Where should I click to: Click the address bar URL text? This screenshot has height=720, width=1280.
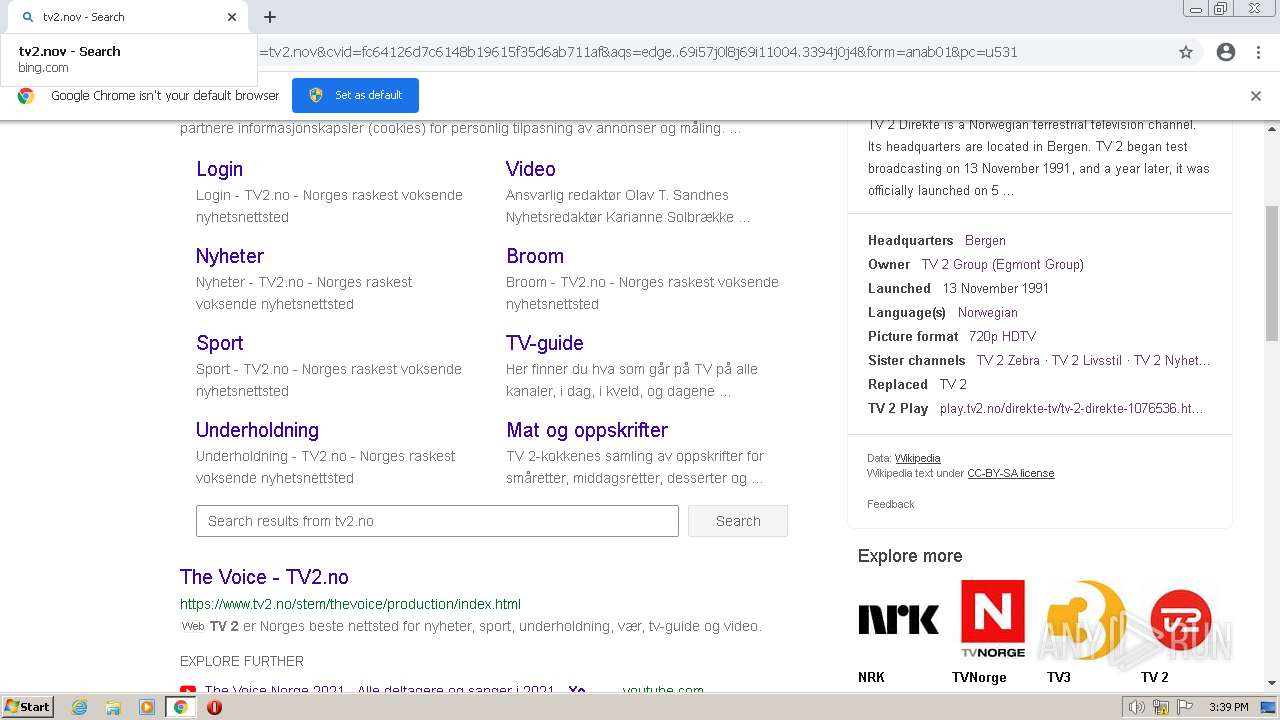click(638, 52)
